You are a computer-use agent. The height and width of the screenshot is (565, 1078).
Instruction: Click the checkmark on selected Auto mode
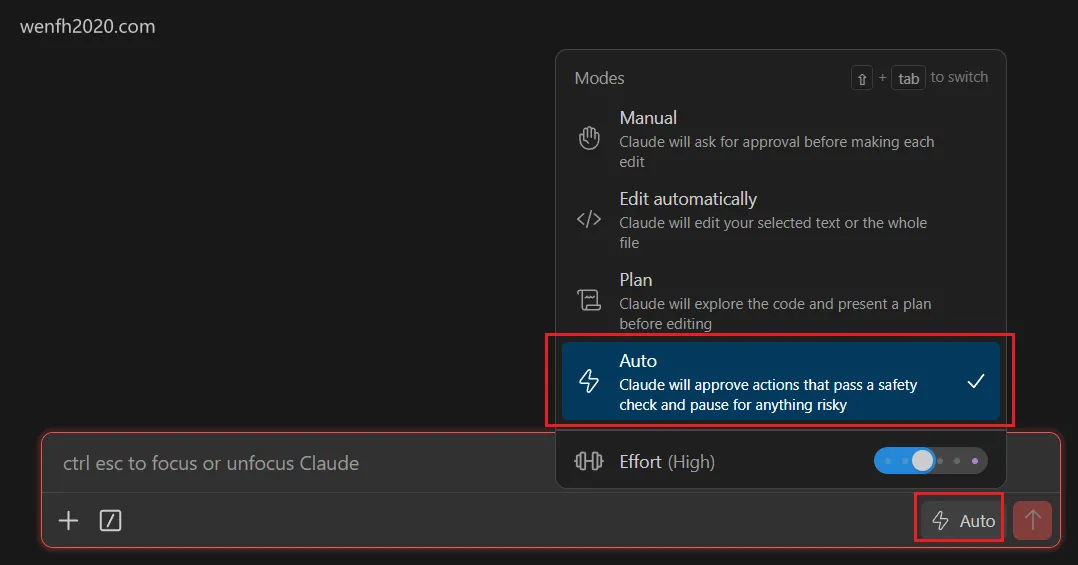coord(976,381)
